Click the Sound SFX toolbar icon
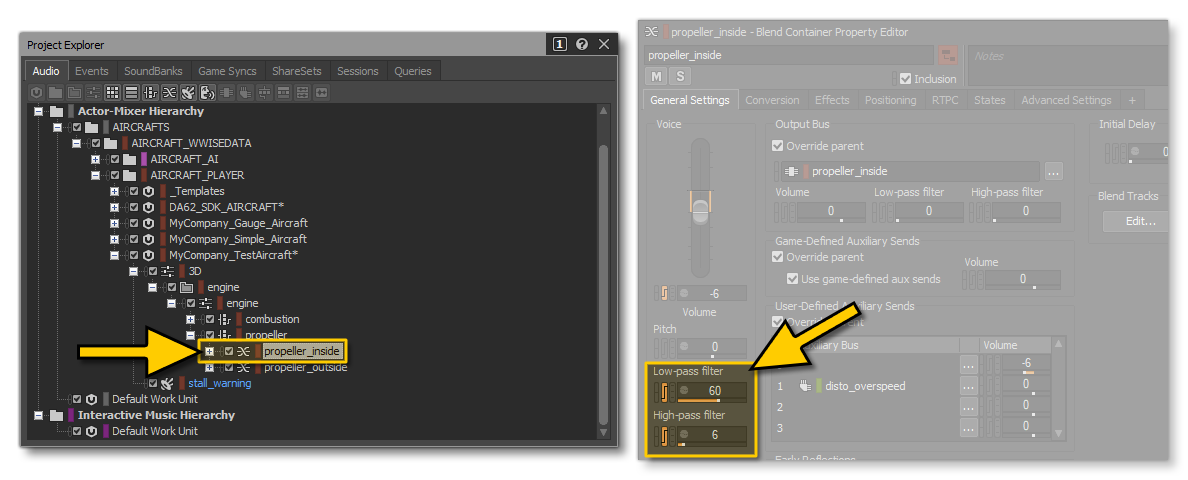The image size is (1188, 480). coord(188,92)
